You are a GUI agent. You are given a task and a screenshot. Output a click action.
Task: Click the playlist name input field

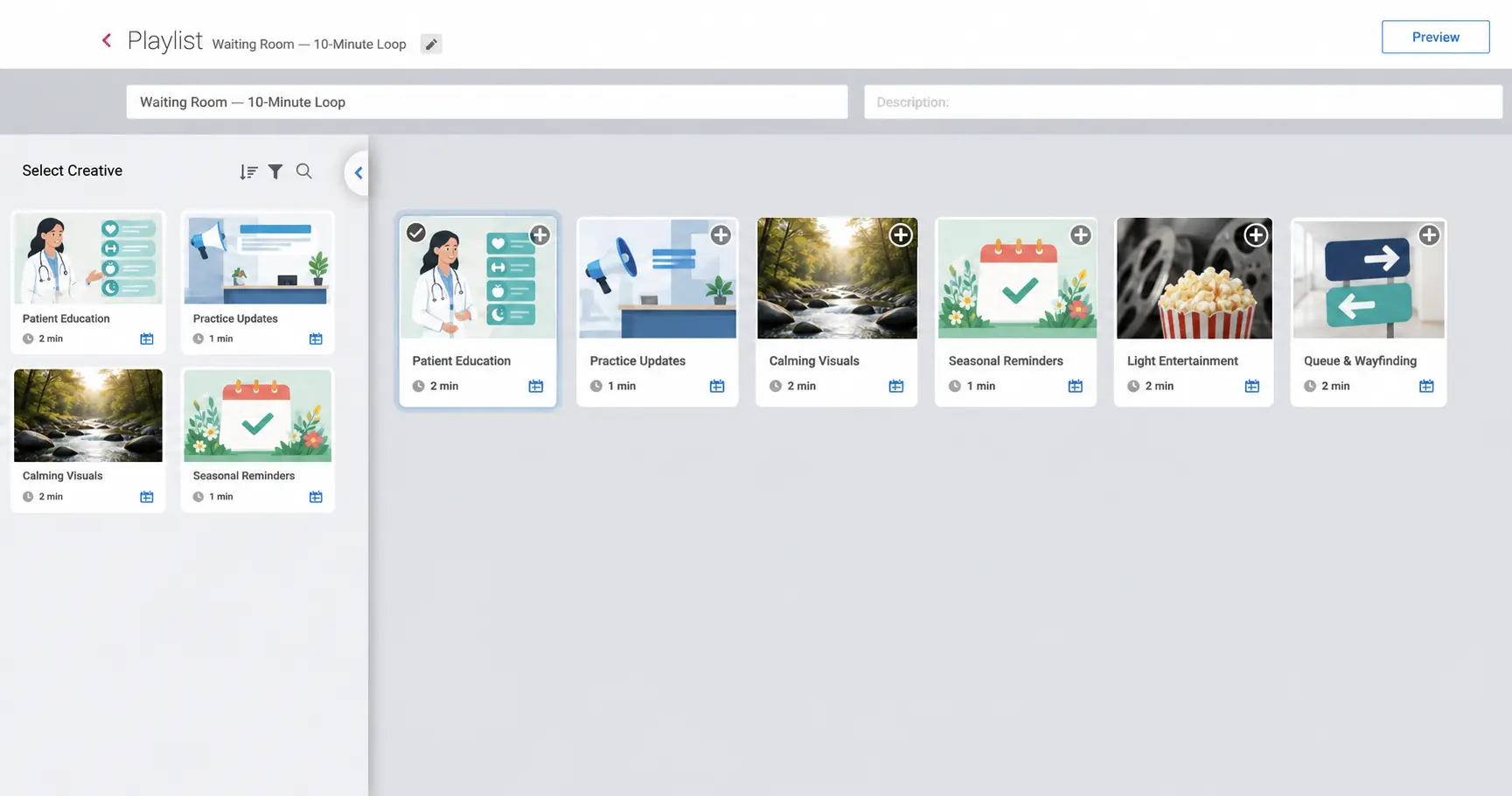pos(487,102)
